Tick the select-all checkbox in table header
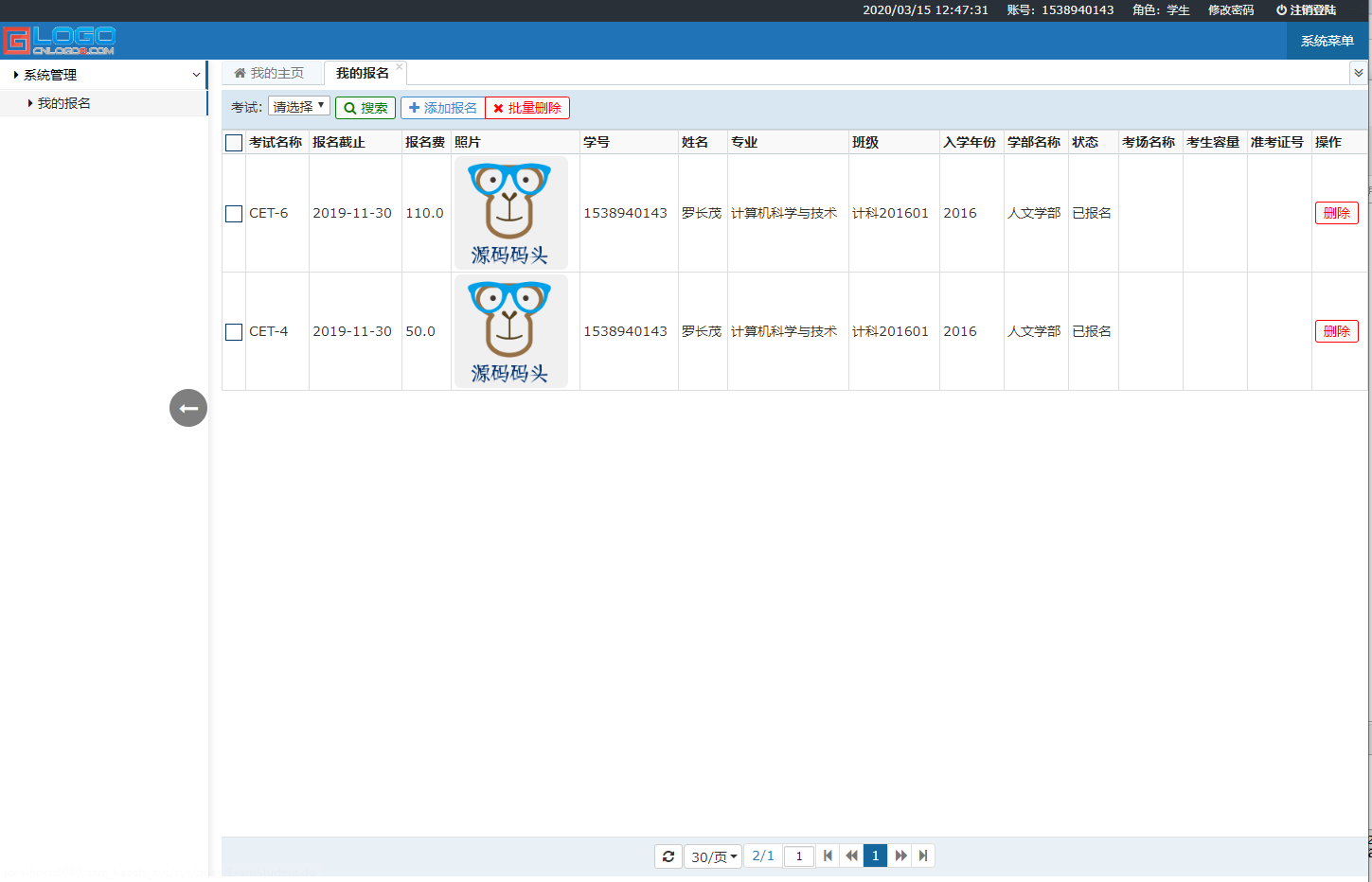The image size is (1372, 882). pyautogui.click(x=234, y=143)
